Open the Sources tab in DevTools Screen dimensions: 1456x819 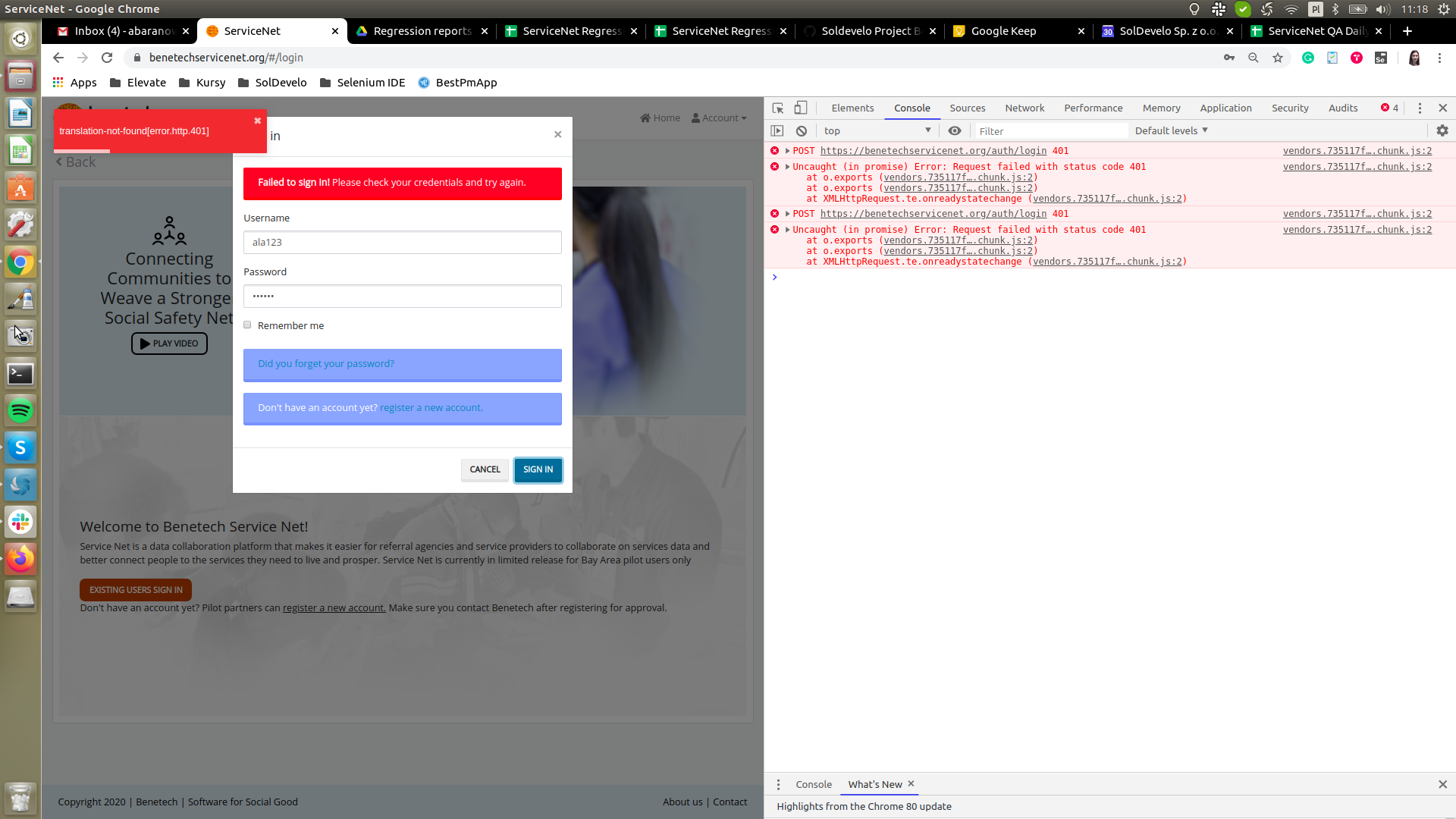[x=967, y=108]
